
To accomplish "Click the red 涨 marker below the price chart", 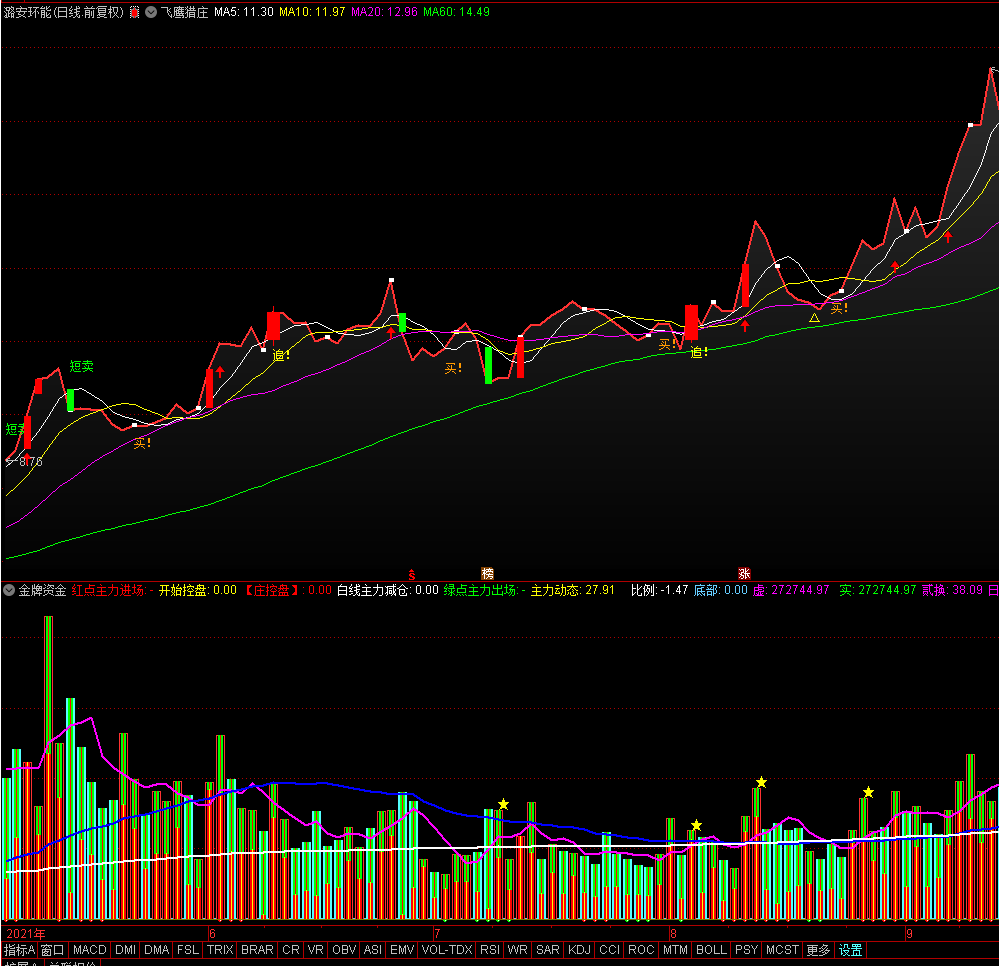I will coord(744,574).
